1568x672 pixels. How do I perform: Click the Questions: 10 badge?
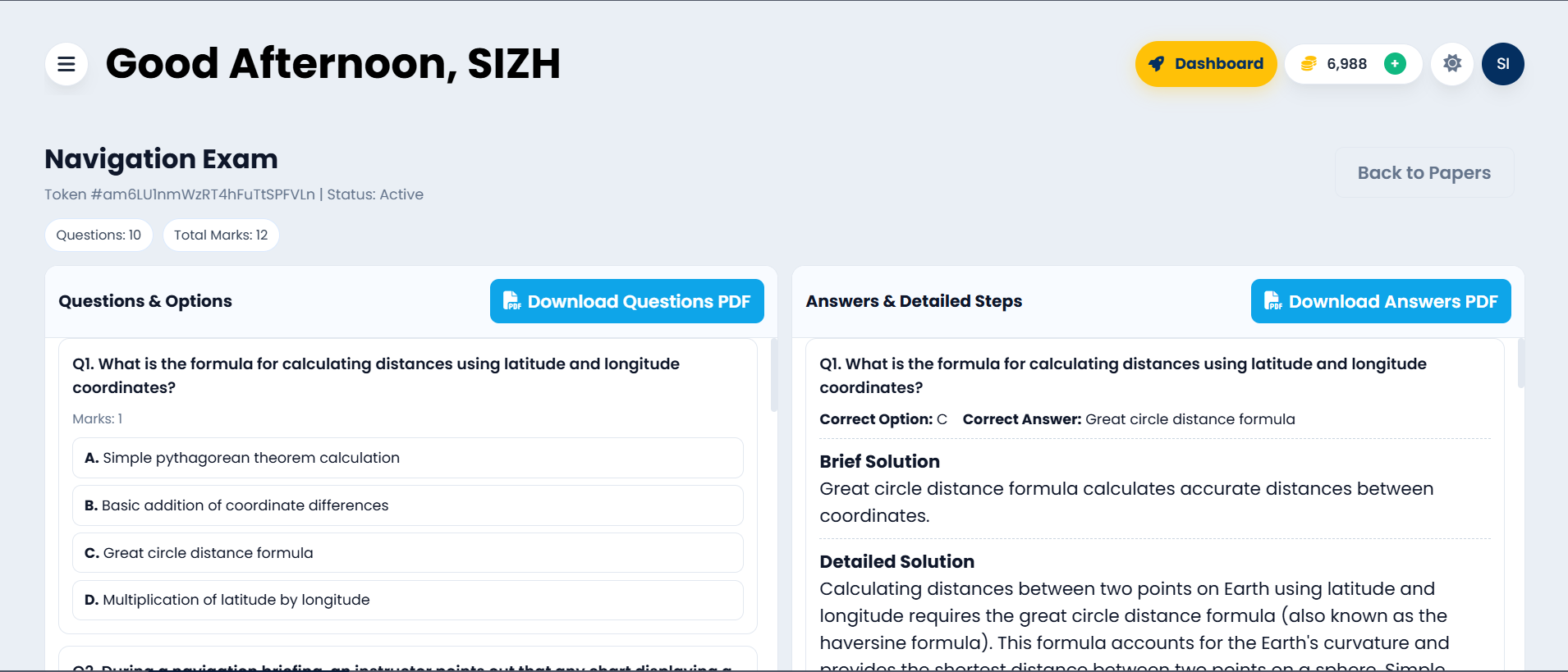tap(99, 235)
